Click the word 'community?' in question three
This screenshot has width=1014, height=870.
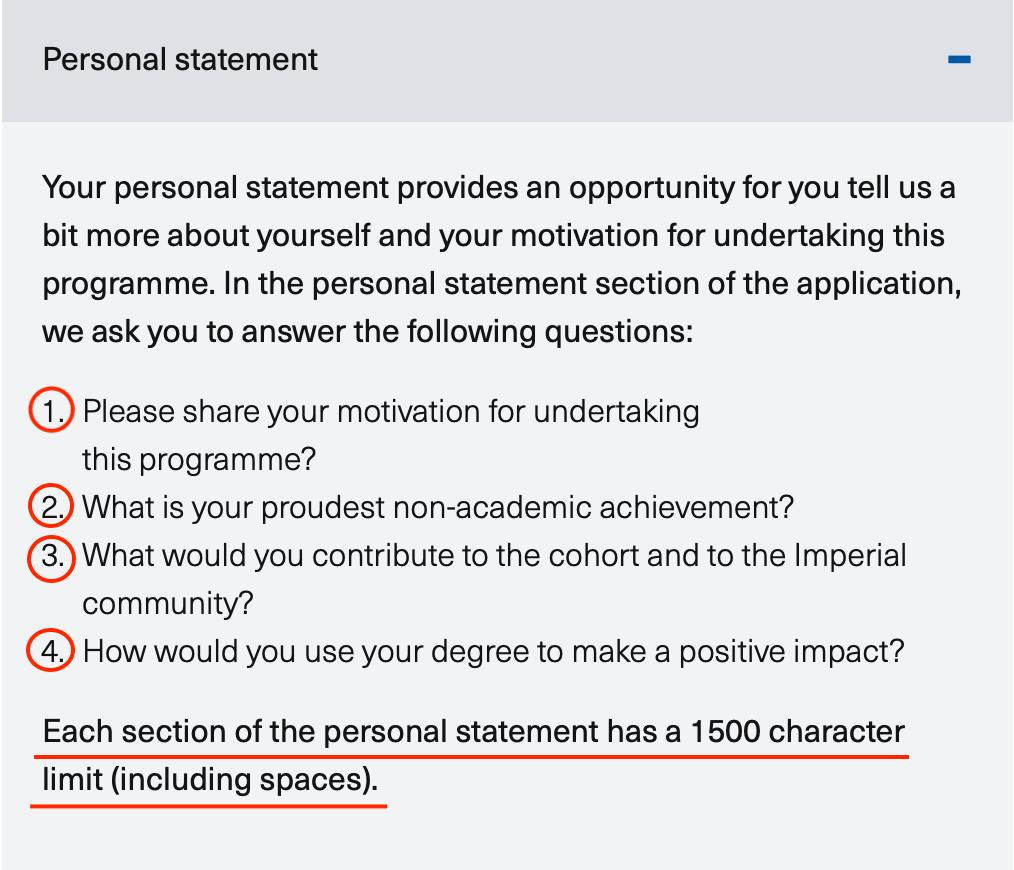click(167, 604)
